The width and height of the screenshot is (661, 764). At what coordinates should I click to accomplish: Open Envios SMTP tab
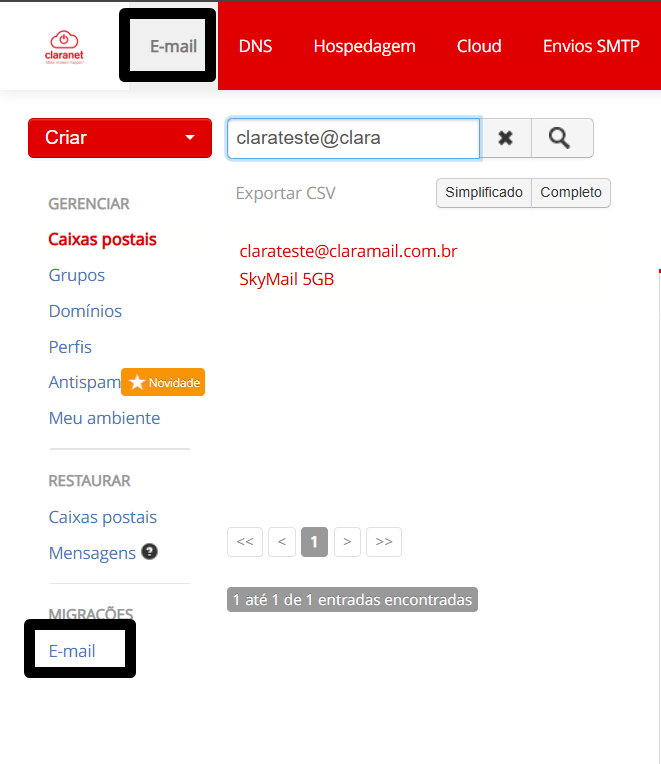(x=591, y=46)
